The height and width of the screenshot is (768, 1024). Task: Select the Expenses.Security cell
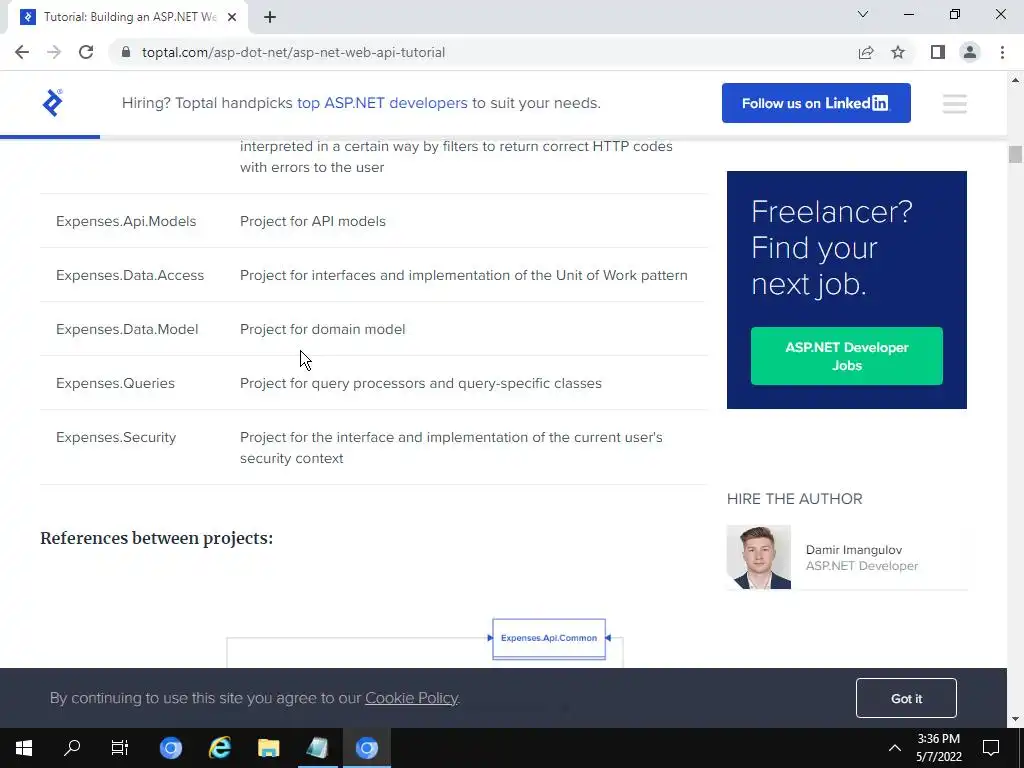116,438
